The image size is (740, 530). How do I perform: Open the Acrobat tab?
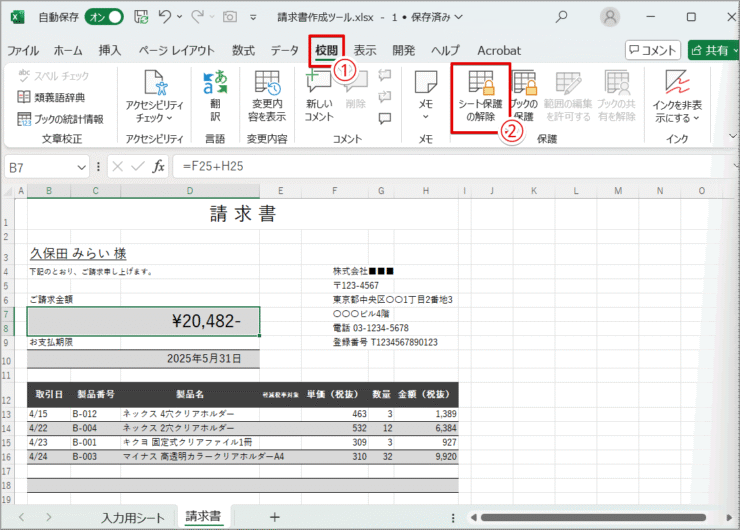[499, 50]
